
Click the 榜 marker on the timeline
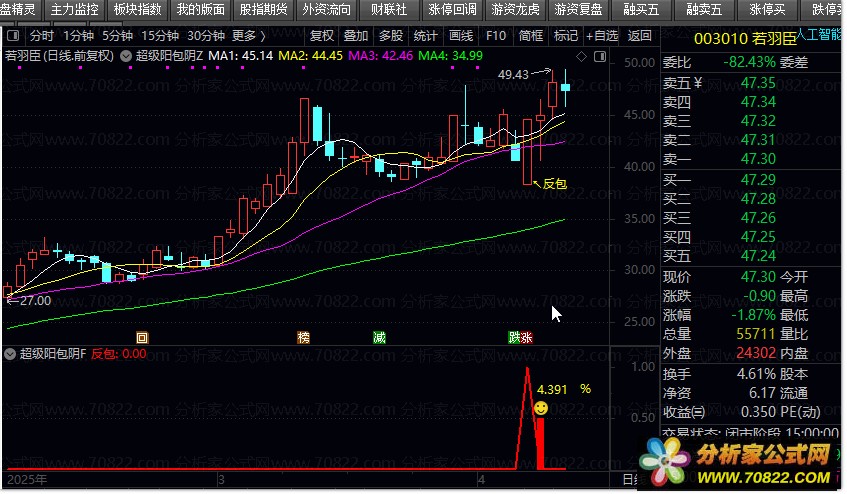(304, 338)
